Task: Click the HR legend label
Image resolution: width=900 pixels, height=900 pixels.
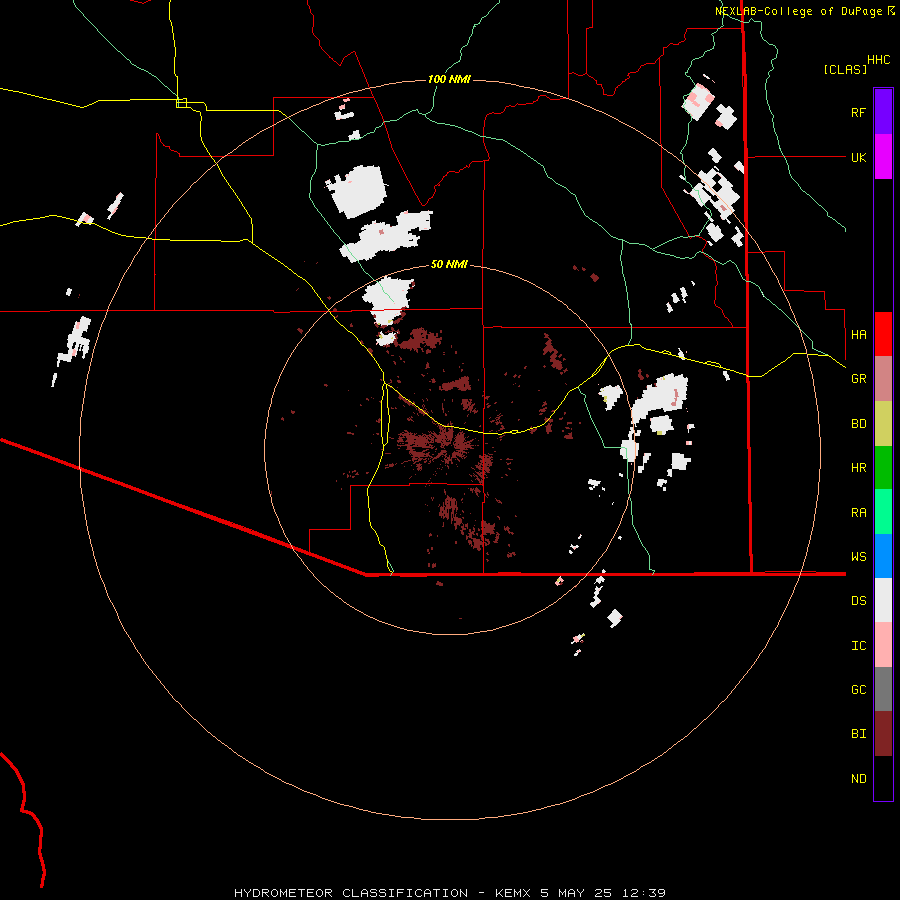Action: pyautogui.click(x=858, y=468)
